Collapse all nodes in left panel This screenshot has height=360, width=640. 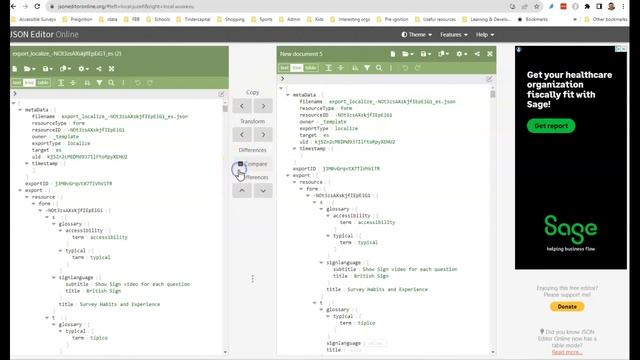73,83
